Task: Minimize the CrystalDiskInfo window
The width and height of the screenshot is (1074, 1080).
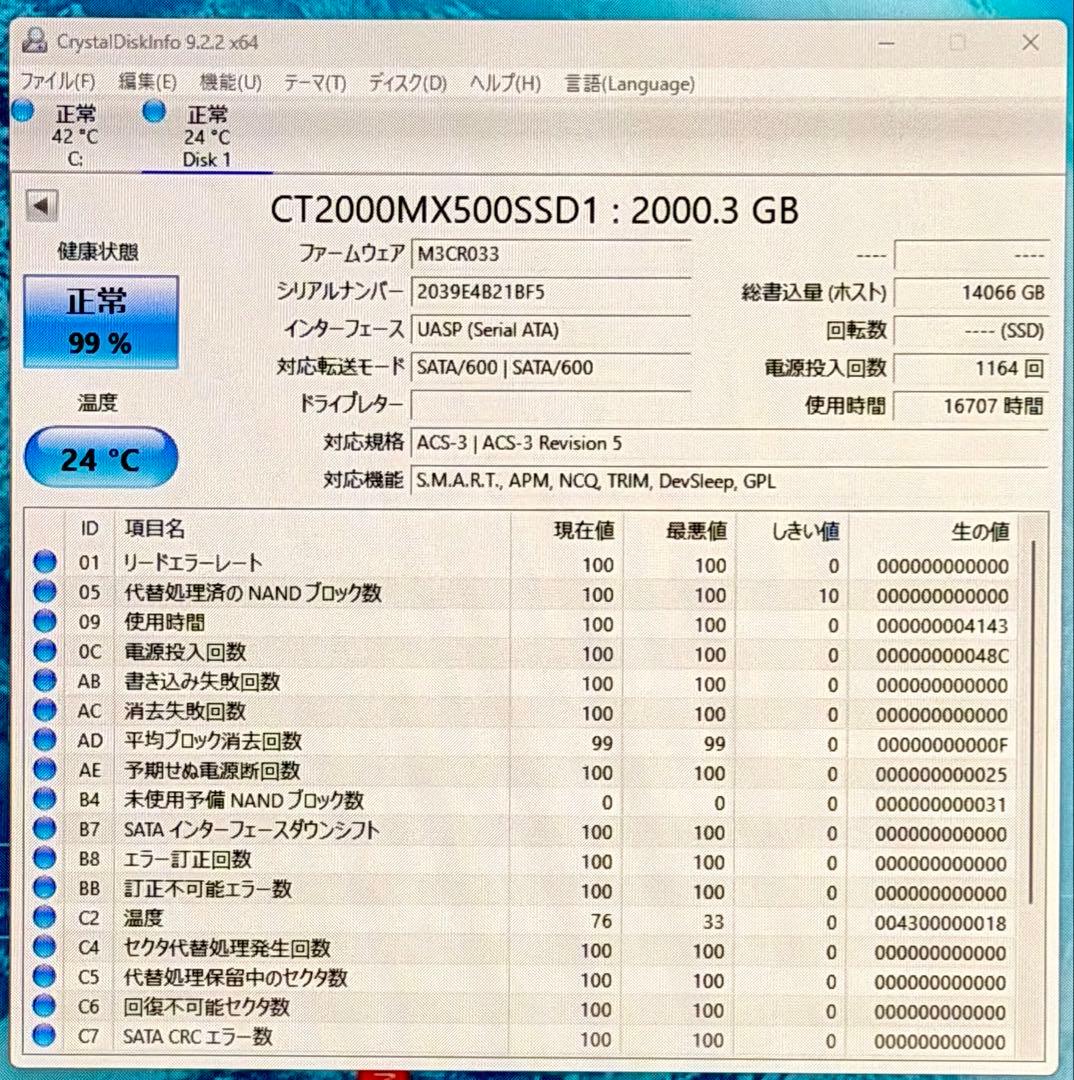Action: point(887,43)
